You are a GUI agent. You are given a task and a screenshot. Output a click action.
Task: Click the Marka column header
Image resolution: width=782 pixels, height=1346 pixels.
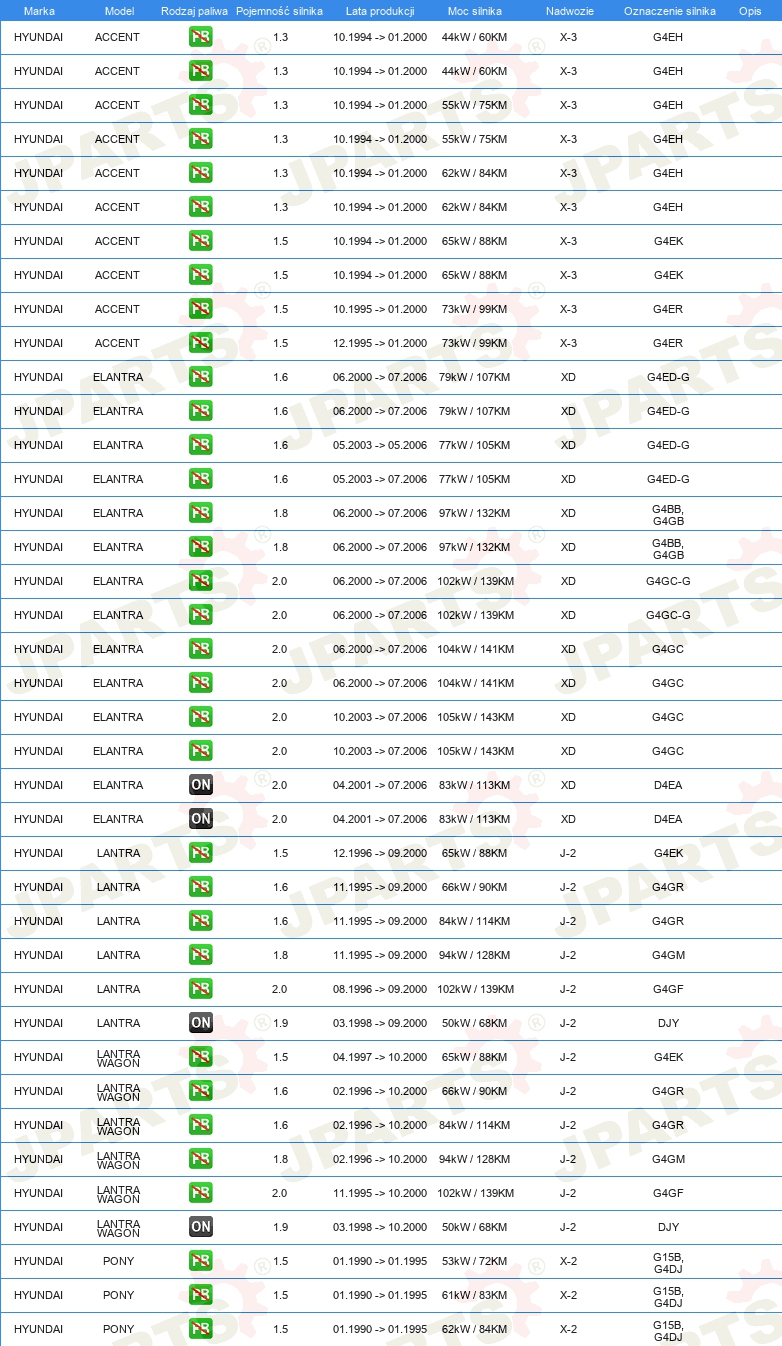pyautogui.click(x=39, y=11)
